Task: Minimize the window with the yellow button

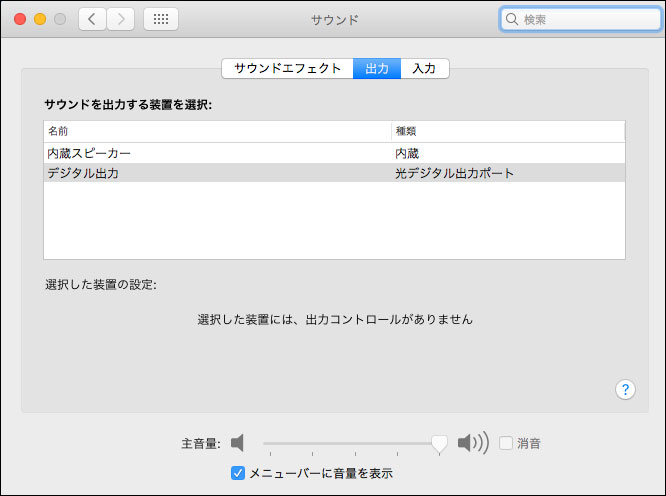Action: coord(40,19)
